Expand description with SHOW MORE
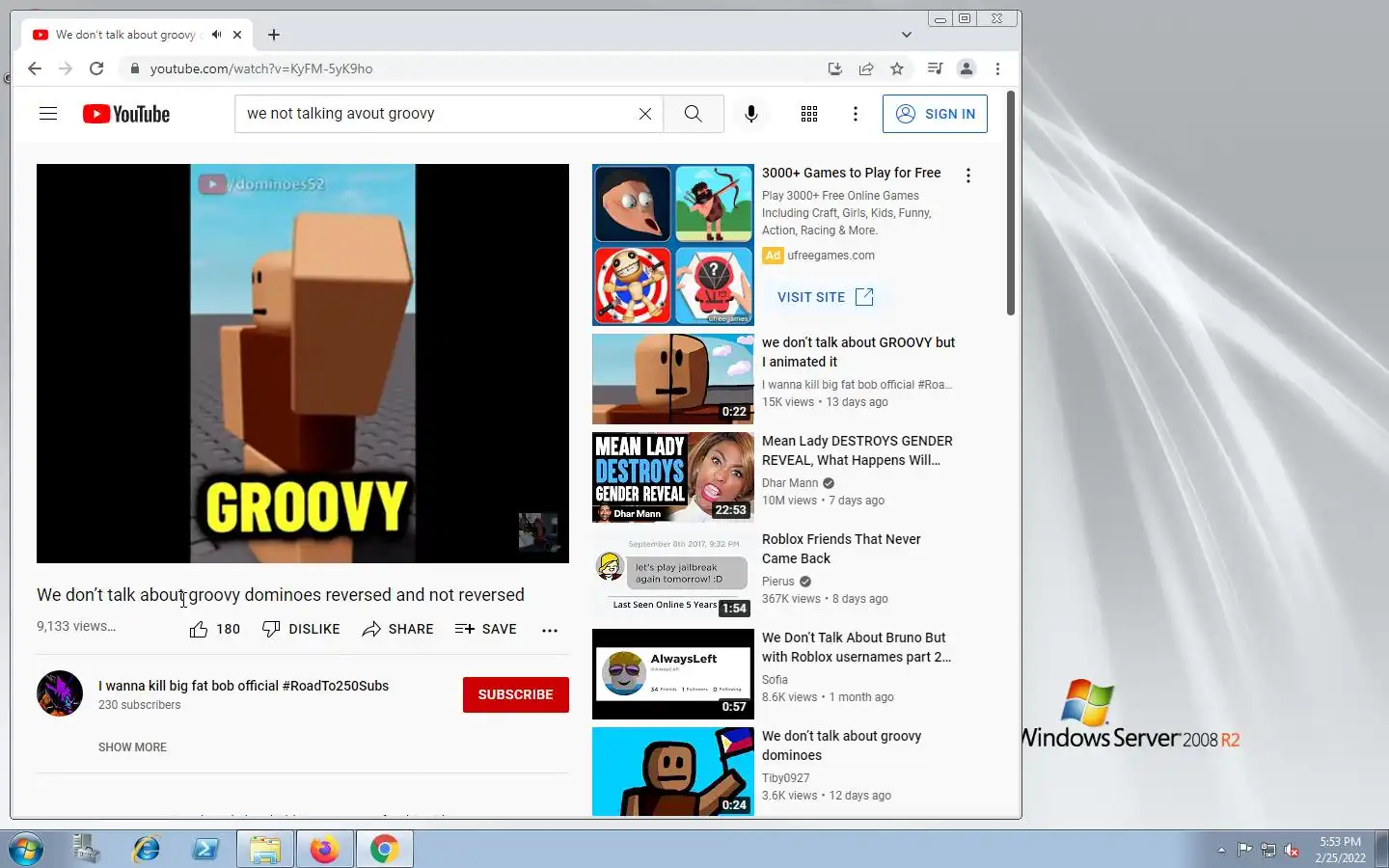Viewport: 1389px width, 868px height. click(x=132, y=747)
